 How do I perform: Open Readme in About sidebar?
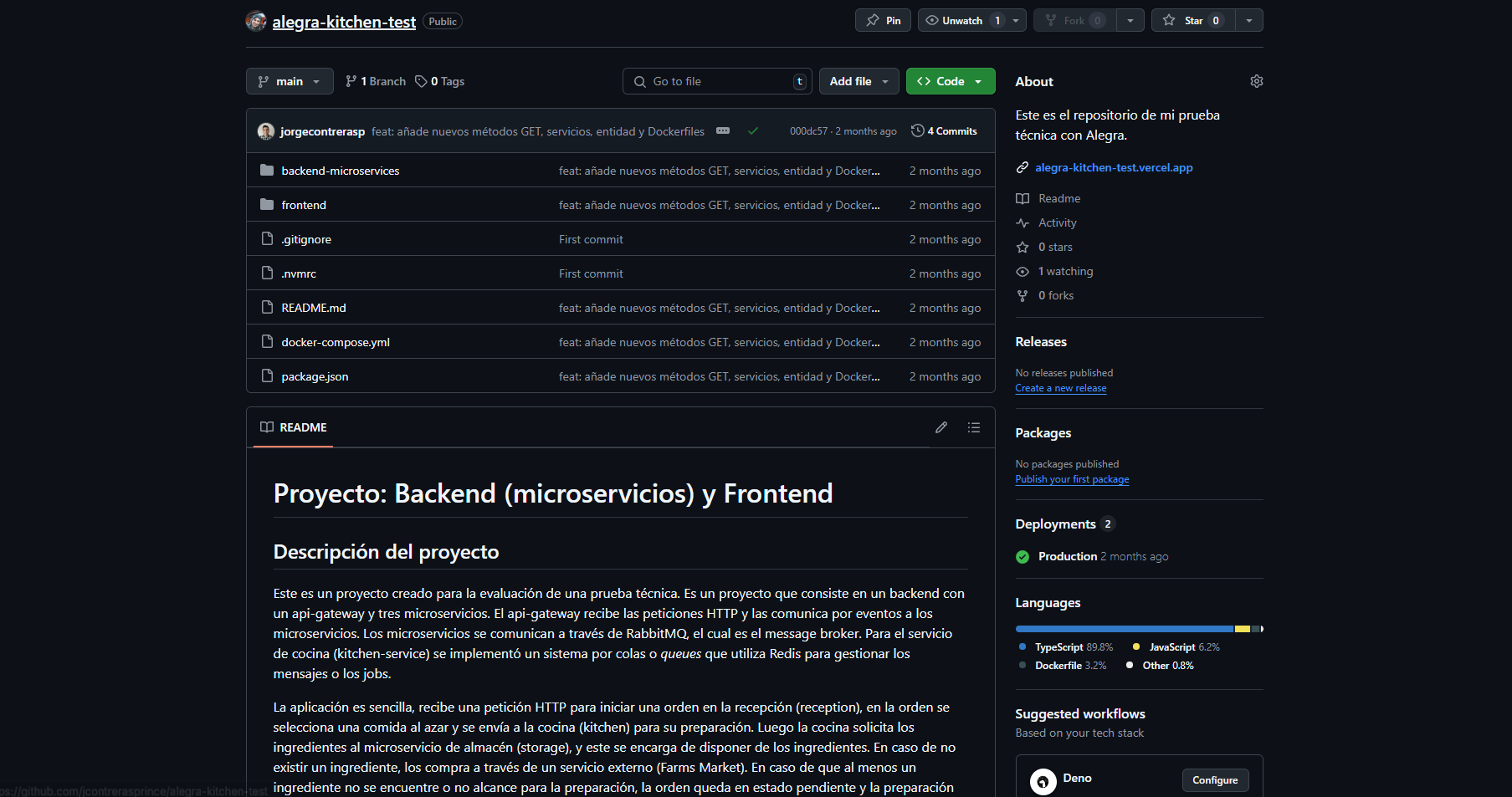pos(1048,198)
